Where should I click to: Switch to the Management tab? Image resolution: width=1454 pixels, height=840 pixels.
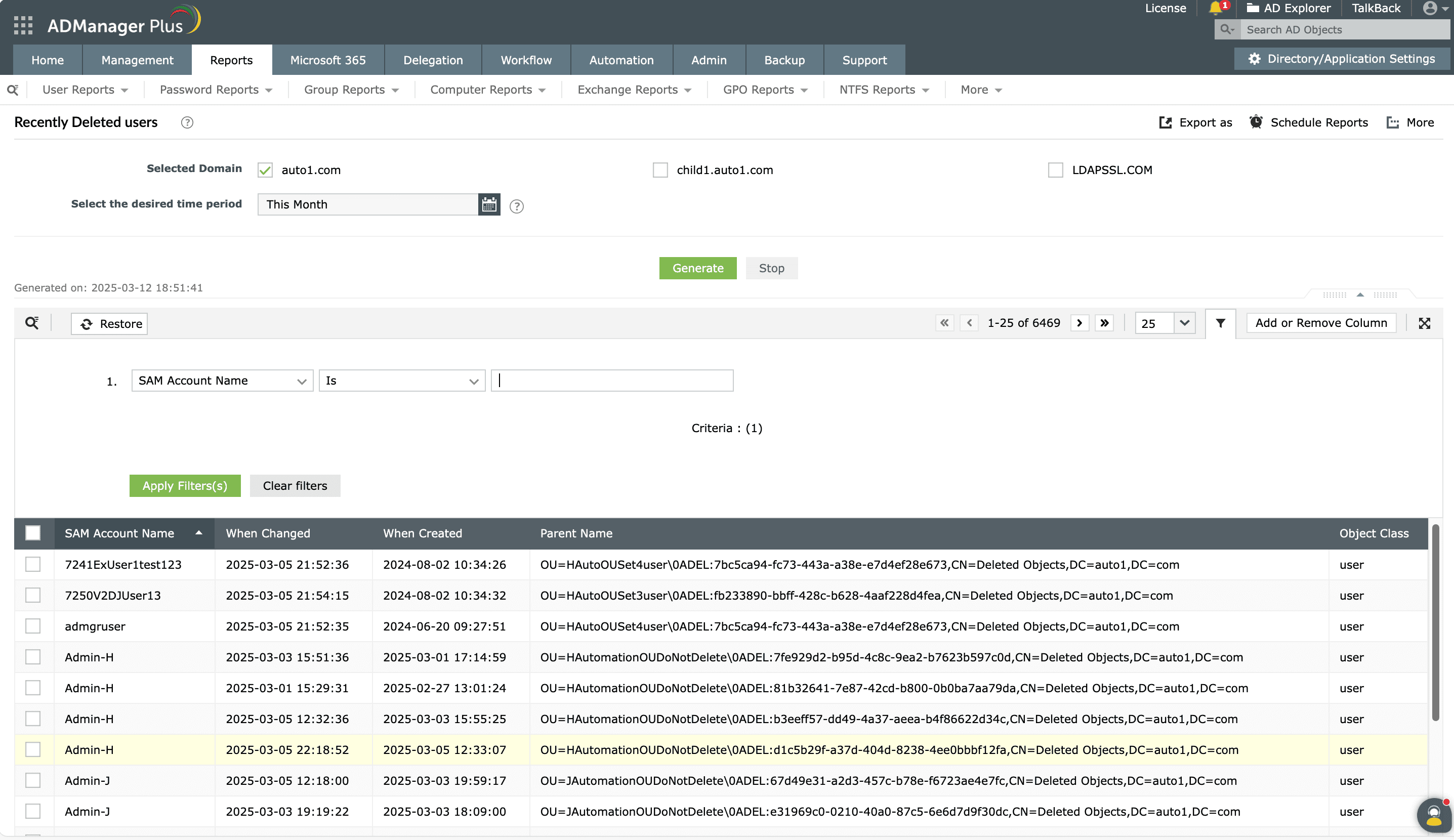pyautogui.click(x=137, y=60)
